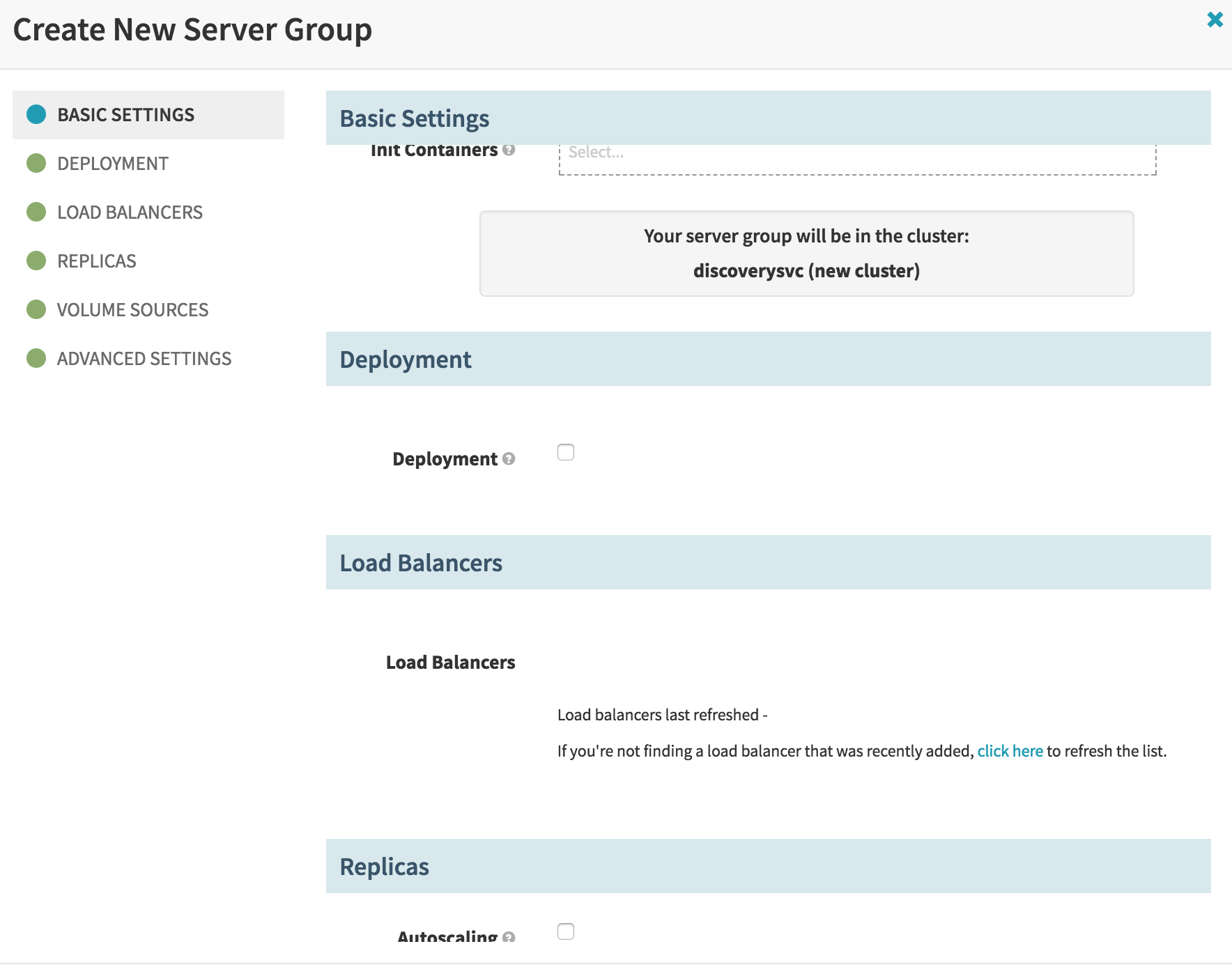Click the Basic Settings section header
The height and width of the screenshot is (967, 1232).
(768, 118)
